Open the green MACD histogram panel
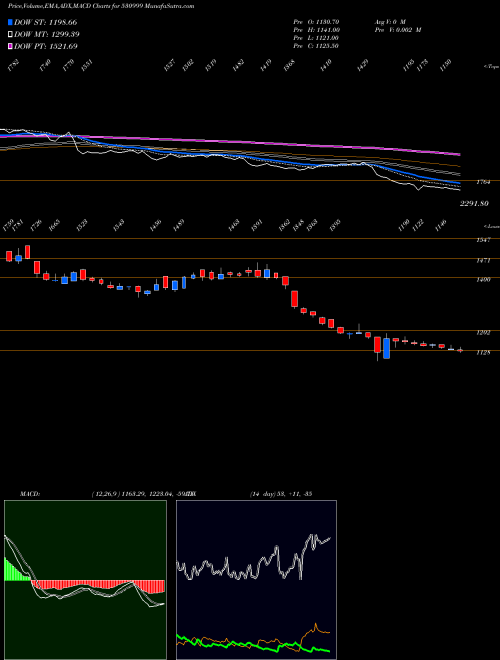The width and height of the screenshot is (500, 660). click(x=85, y=580)
